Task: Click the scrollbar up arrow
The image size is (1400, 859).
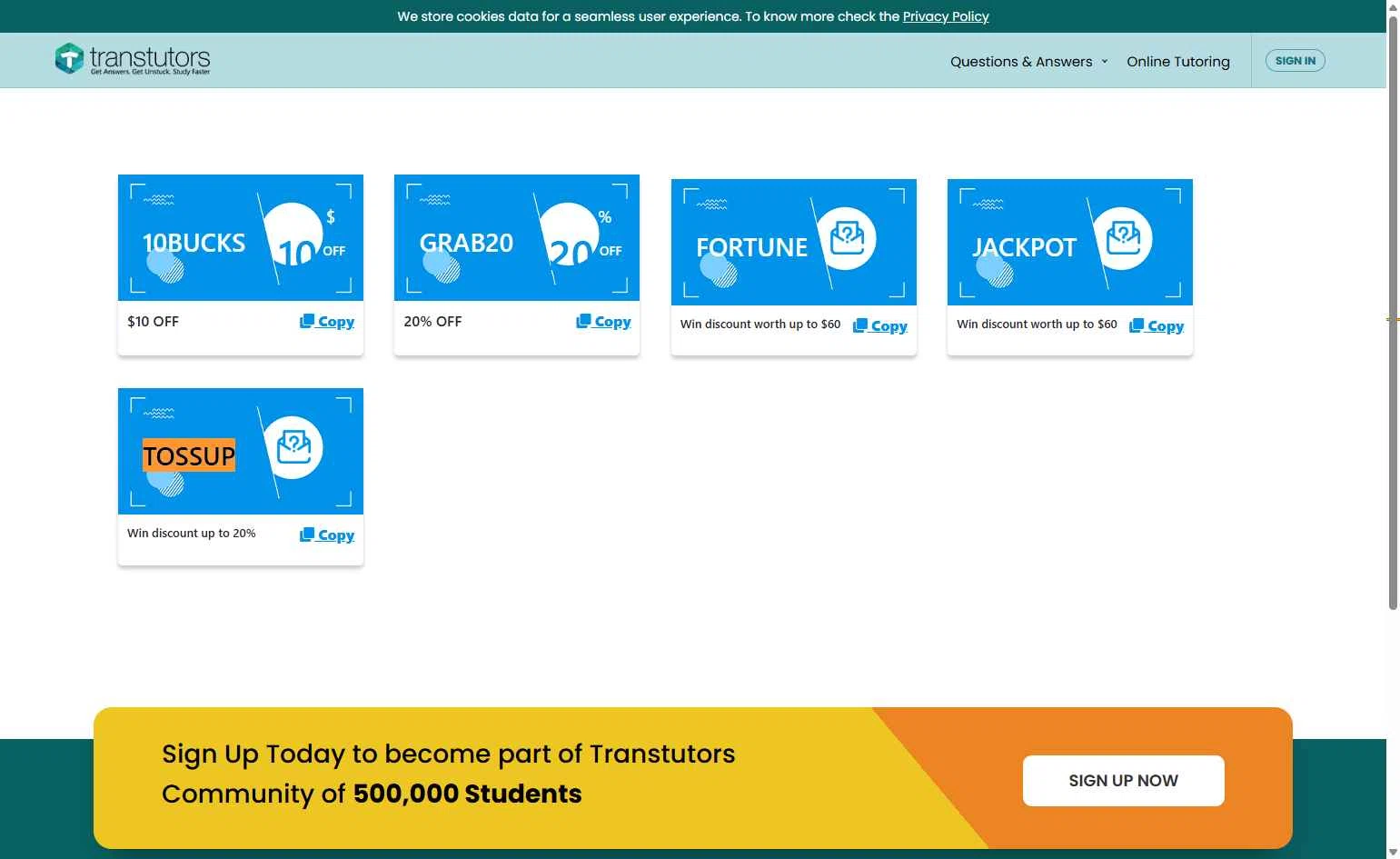Action: pos(1393,6)
